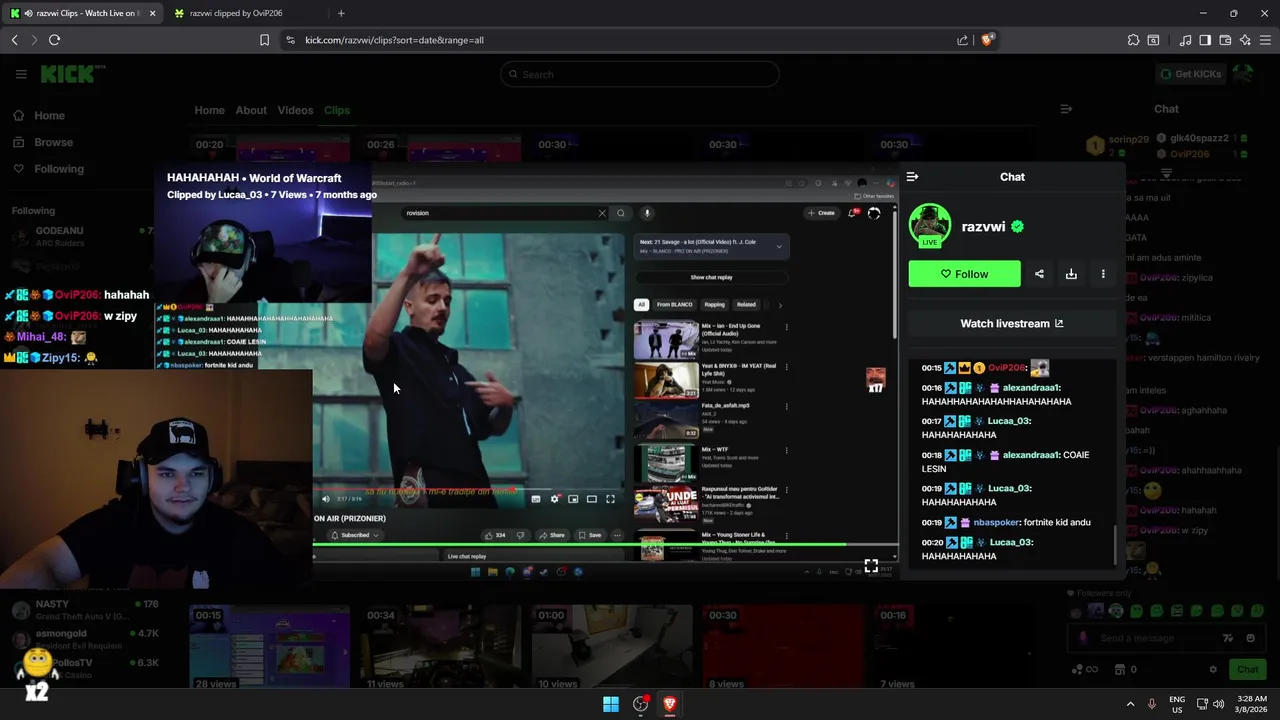This screenshot has width=1280, height=720.
Task: Collapse the background chat panel arrow
Action: [x=1066, y=109]
